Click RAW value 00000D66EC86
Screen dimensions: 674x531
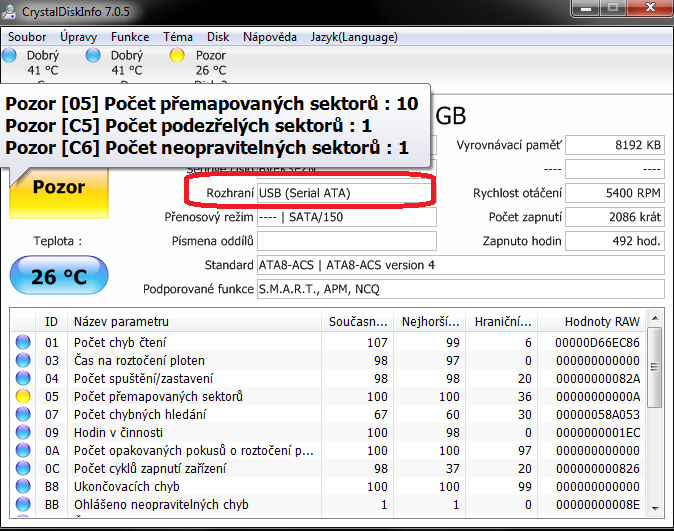pyautogui.click(x=597, y=343)
